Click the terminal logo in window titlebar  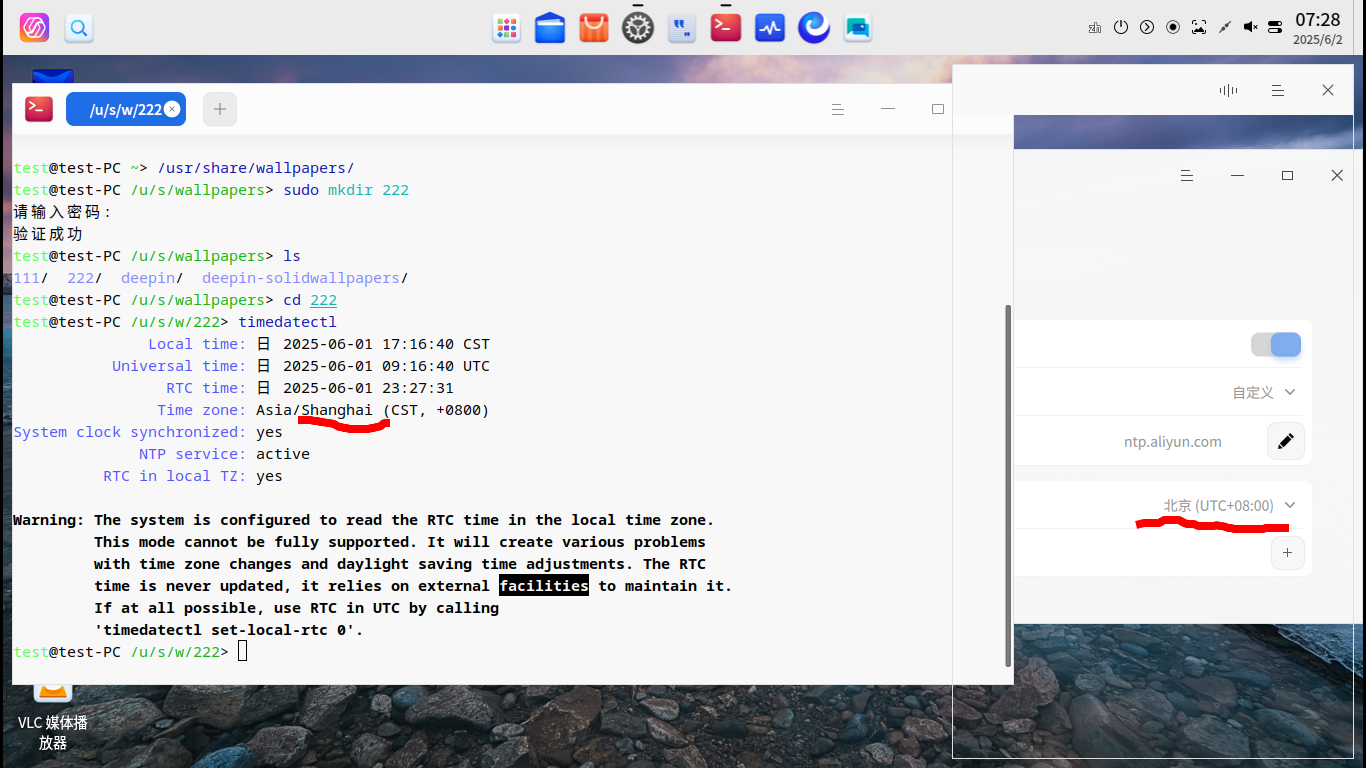tap(39, 109)
